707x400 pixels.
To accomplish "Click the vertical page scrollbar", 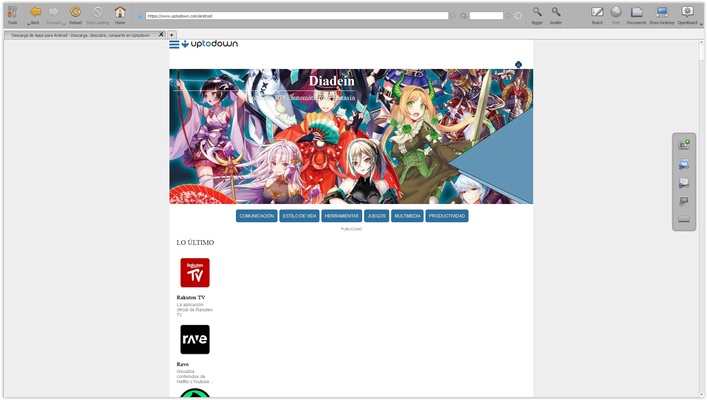I will pos(701,218).
